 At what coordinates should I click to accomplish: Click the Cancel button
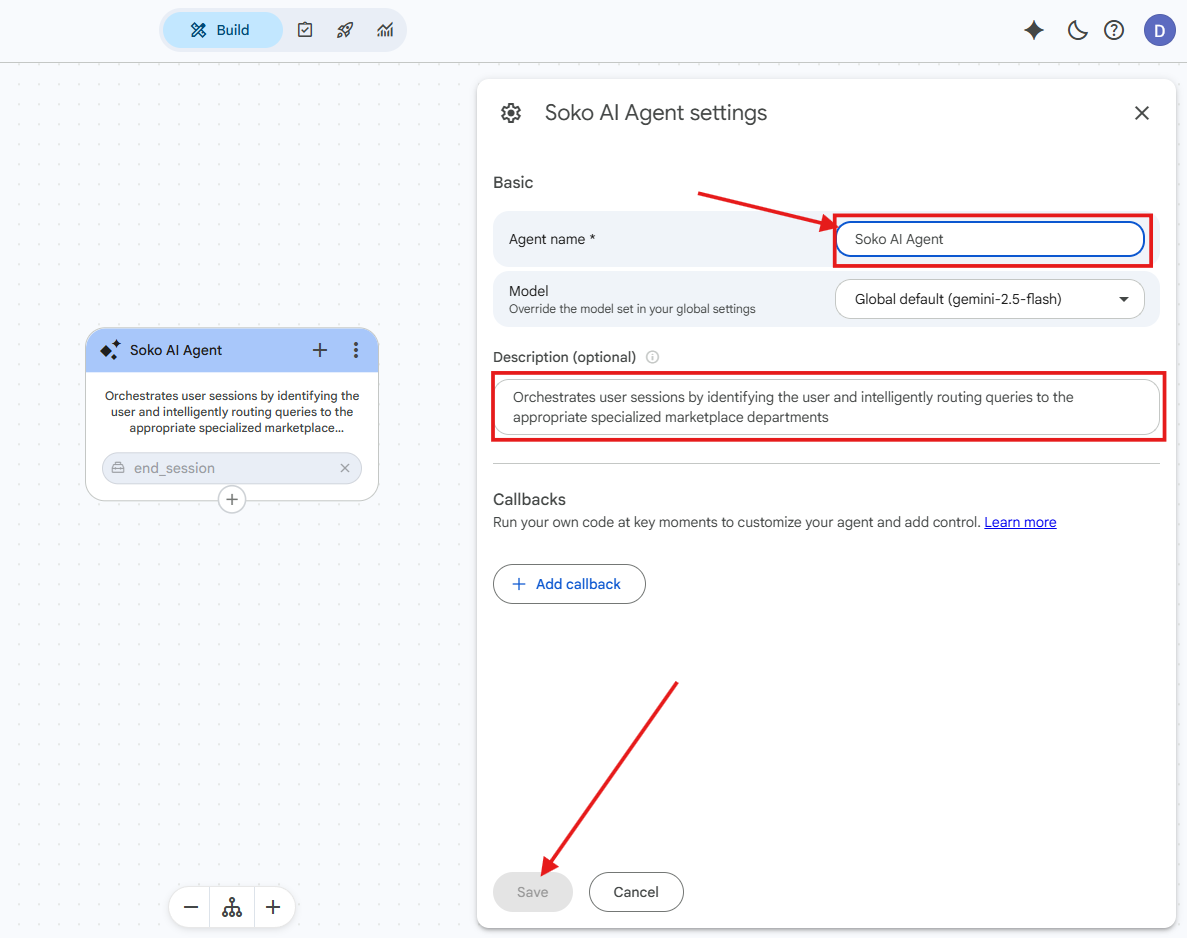coord(636,892)
